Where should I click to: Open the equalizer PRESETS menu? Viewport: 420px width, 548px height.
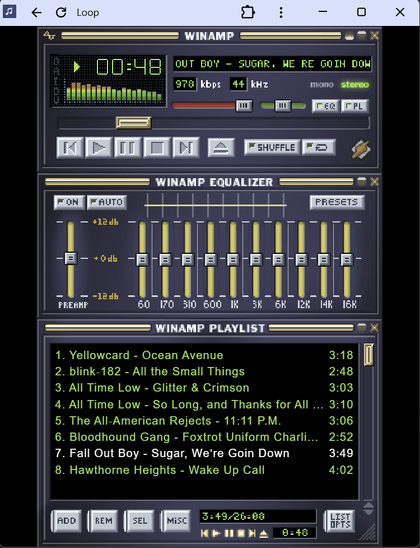(x=337, y=202)
